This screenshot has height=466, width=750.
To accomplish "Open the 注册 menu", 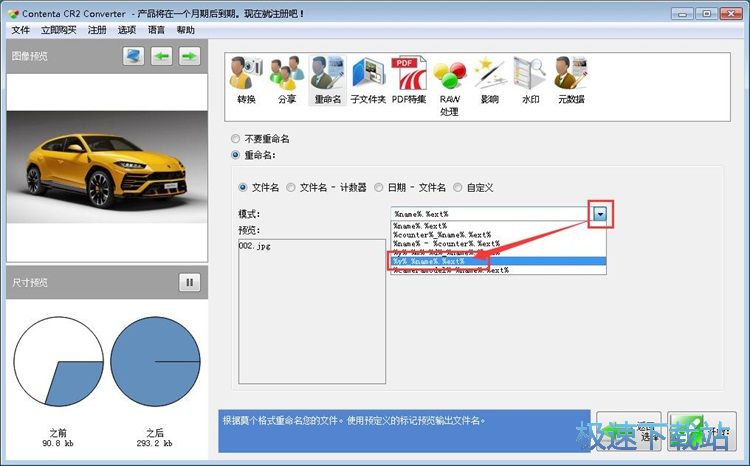I will 97,30.
